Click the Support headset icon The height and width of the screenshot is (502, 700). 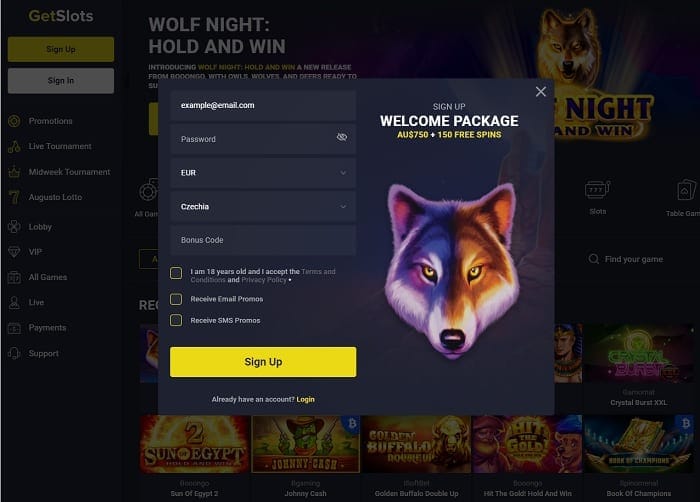tap(14, 353)
